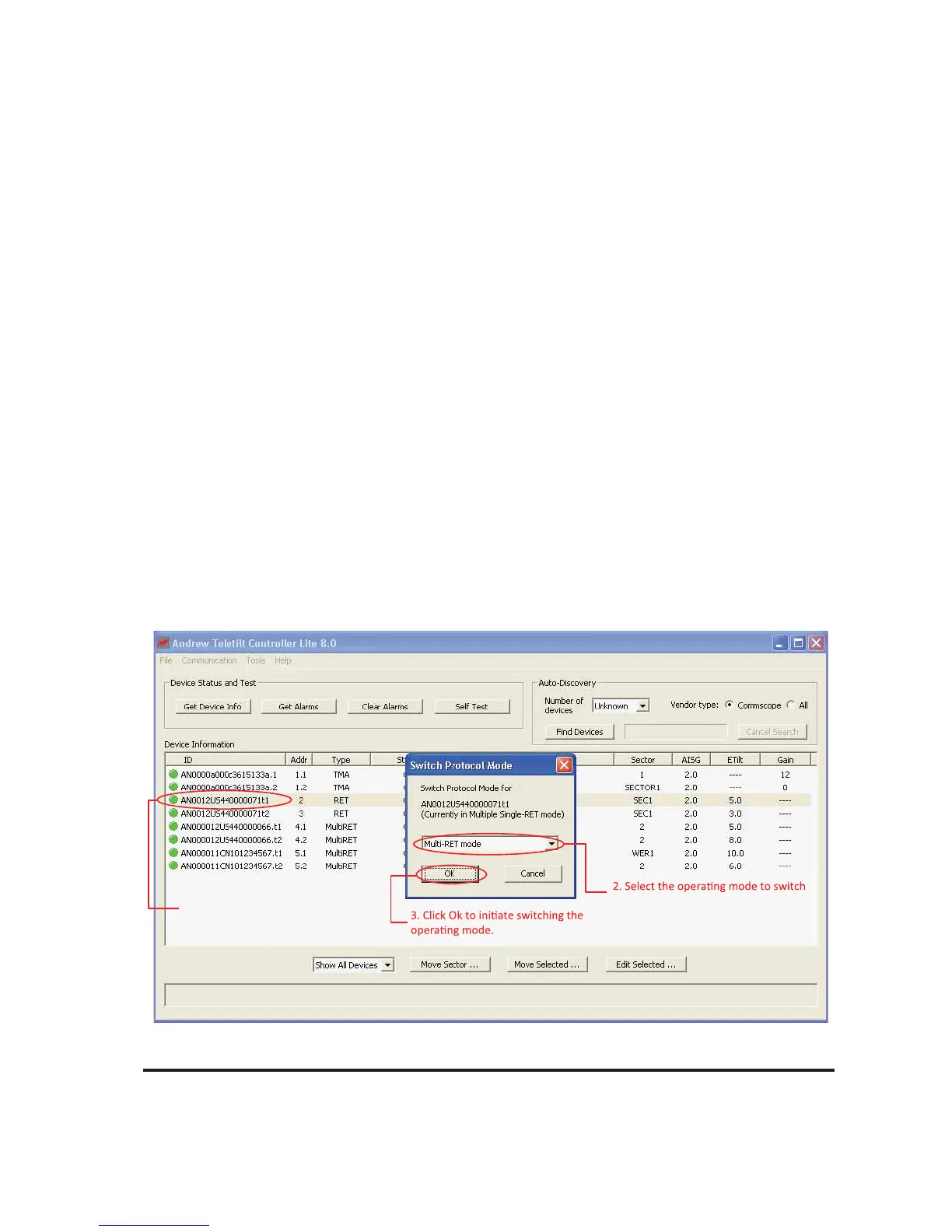Sort by the AISG column header
This screenshot has width=952, height=1232.
click(691, 760)
